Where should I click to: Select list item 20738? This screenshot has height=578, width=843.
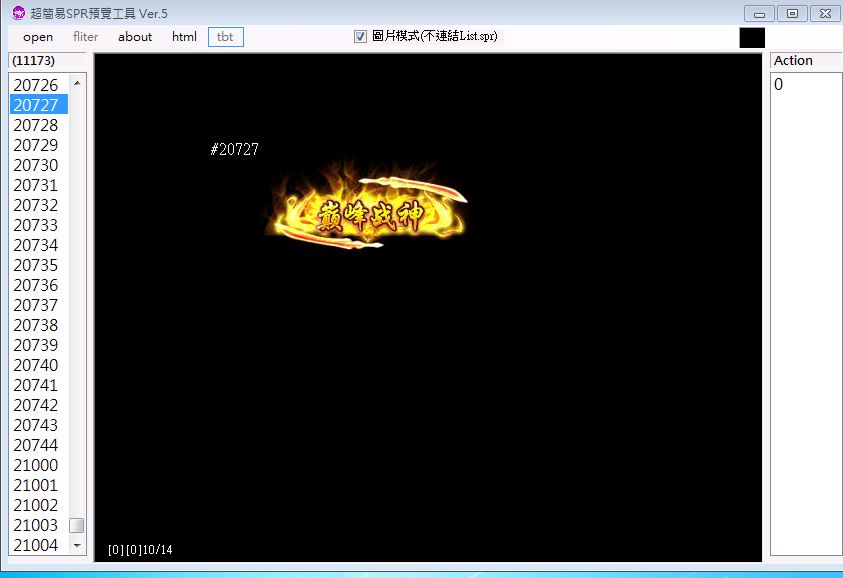pos(39,325)
